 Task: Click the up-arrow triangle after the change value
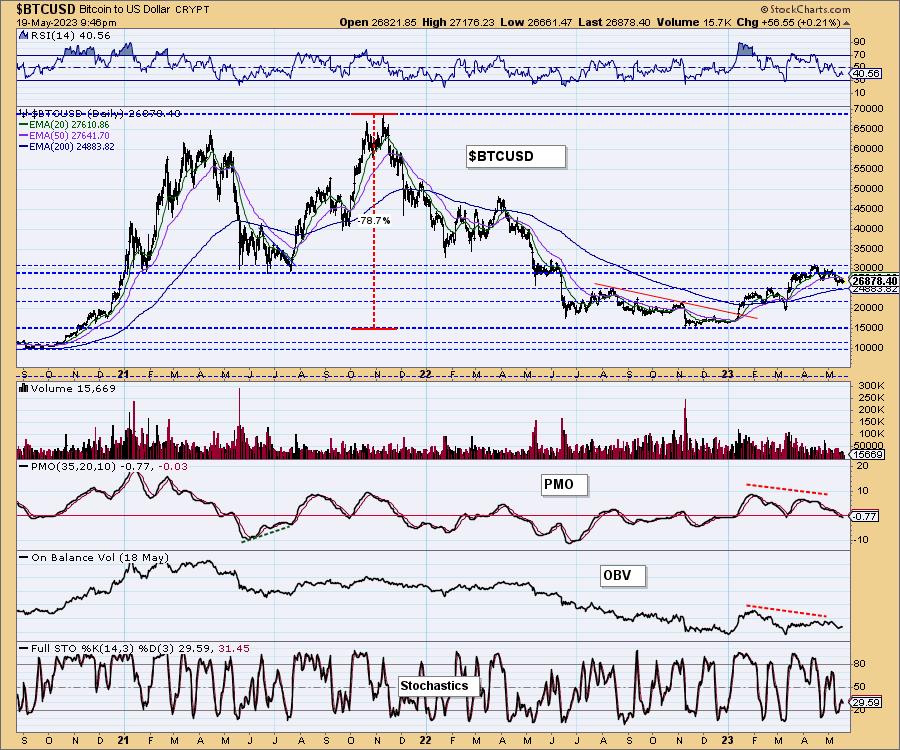click(847, 23)
